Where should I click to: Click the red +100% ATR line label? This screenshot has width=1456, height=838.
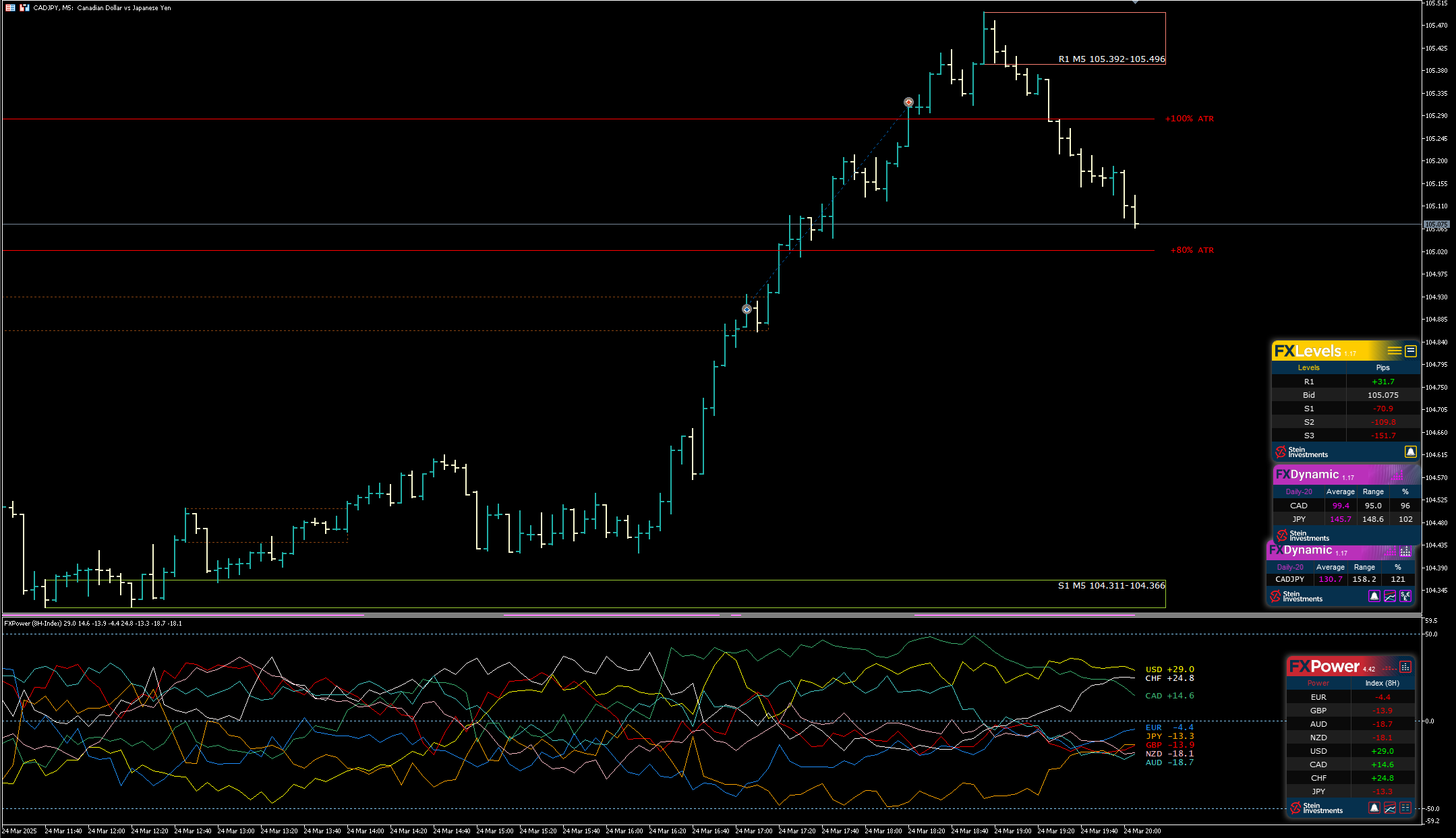point(1189,119)
